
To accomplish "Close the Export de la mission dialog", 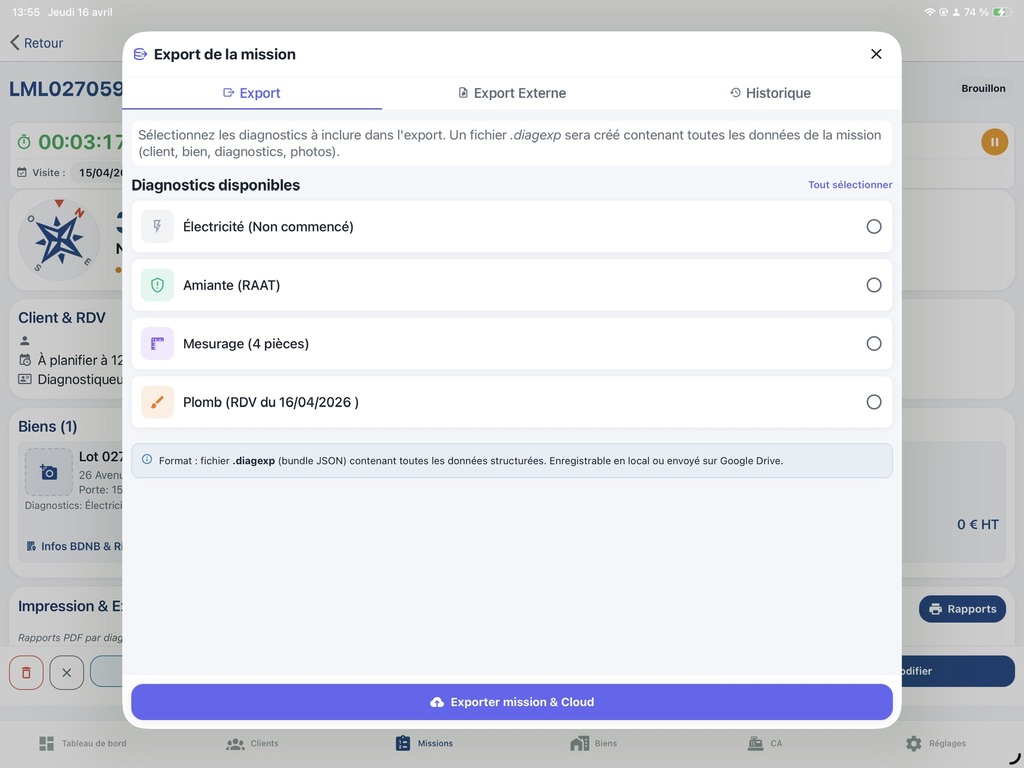I will click(876, 54).
